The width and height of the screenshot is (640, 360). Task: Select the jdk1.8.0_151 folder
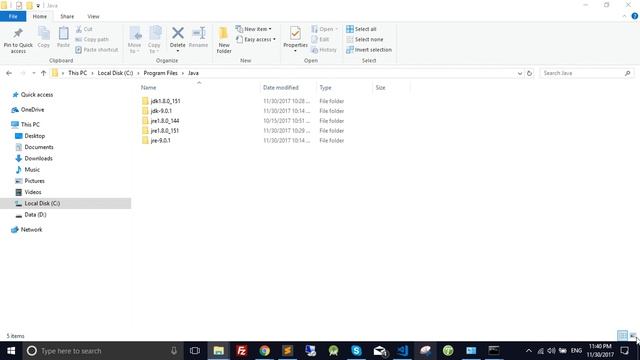pos(165,101)
